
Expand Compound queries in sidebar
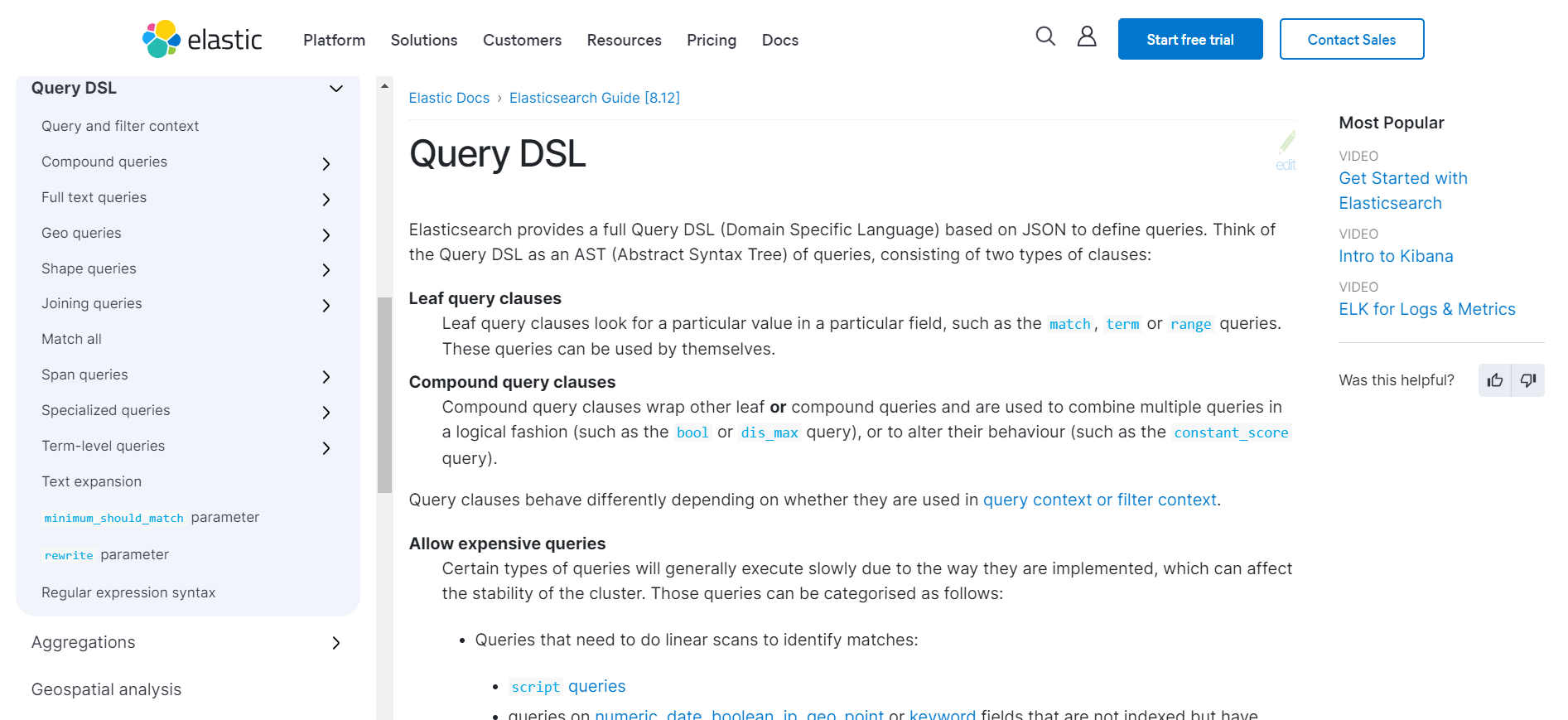tap(326, 164)
